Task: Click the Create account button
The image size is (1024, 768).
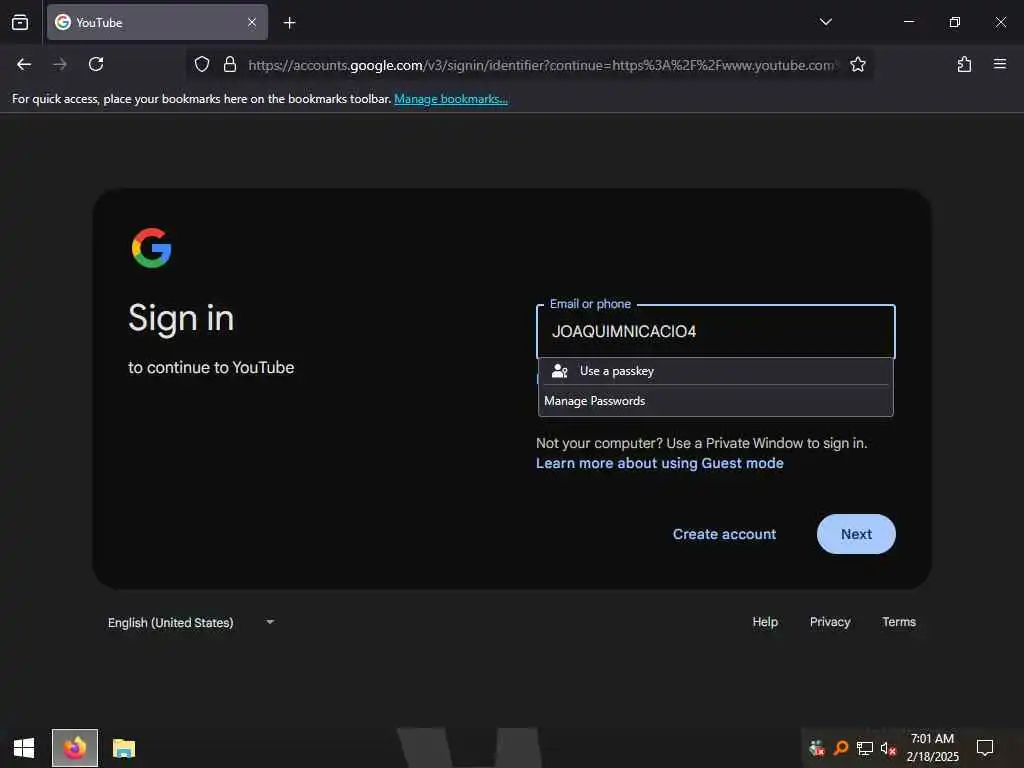Action: (724, 534)
